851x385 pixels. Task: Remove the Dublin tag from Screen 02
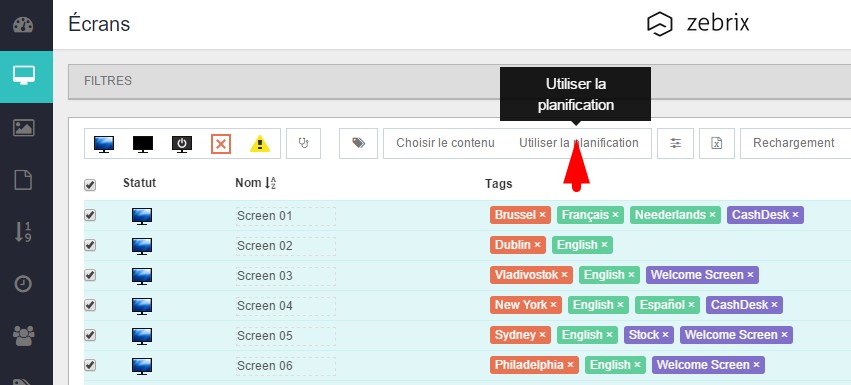click(537, 245)
